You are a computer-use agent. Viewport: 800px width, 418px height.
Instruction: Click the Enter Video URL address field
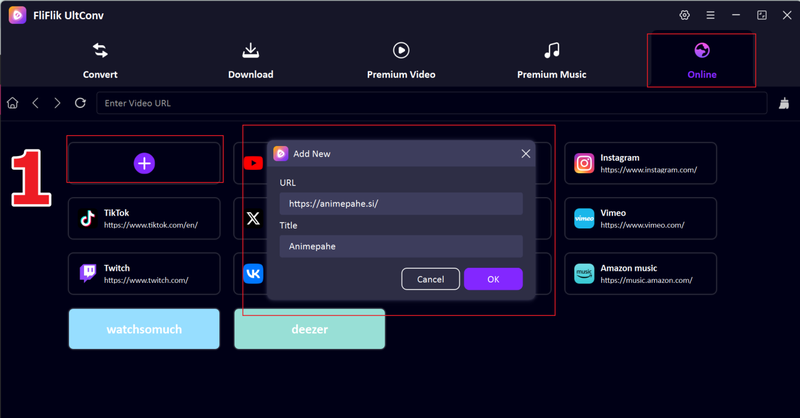(430, 103)
